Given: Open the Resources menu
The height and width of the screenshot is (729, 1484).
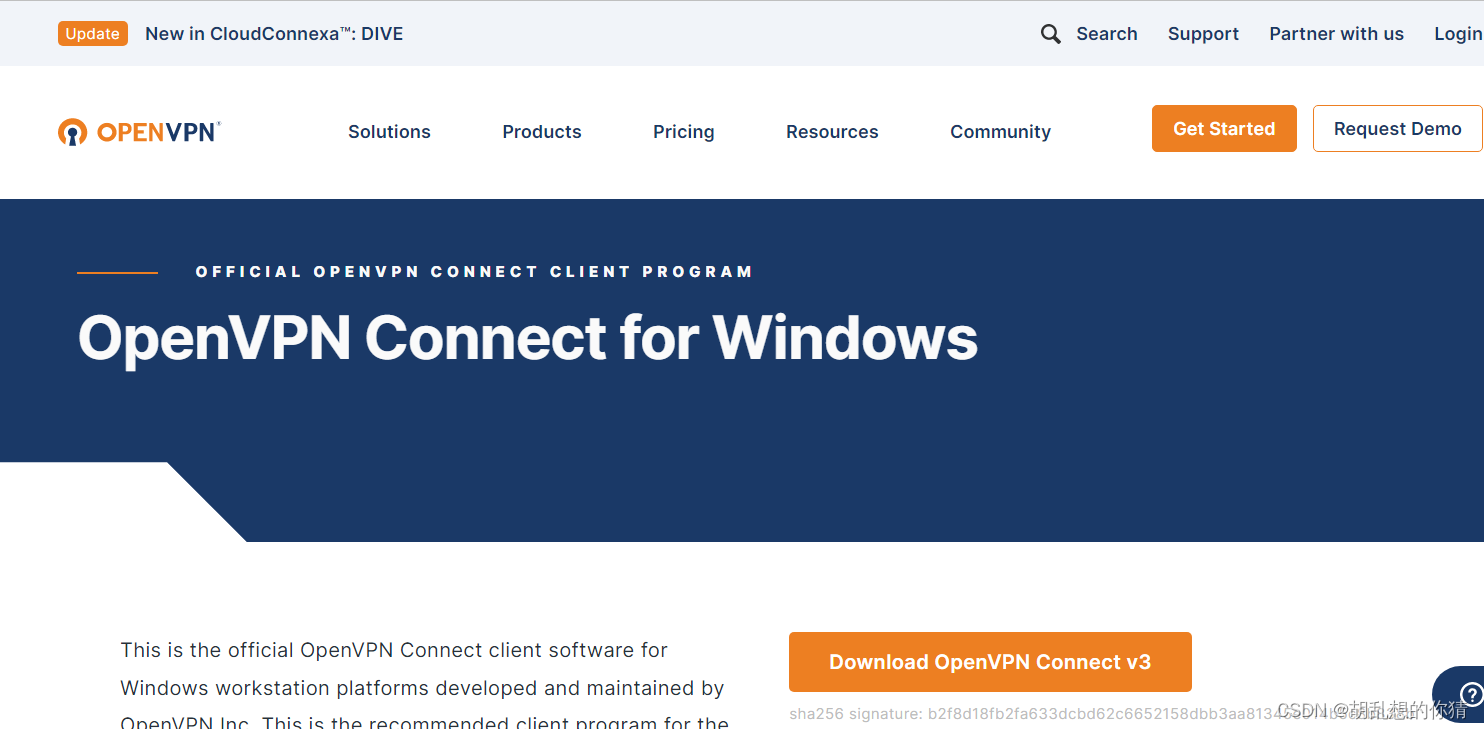Looking at the screenshot, I should tap(832, 132).
